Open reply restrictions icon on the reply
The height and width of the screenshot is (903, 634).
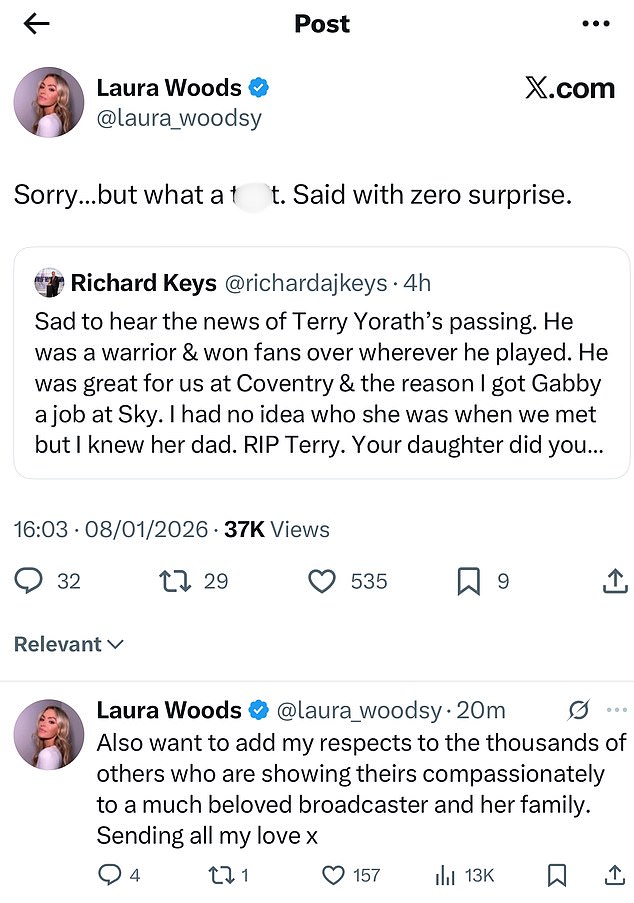click(x=578, y=710)
